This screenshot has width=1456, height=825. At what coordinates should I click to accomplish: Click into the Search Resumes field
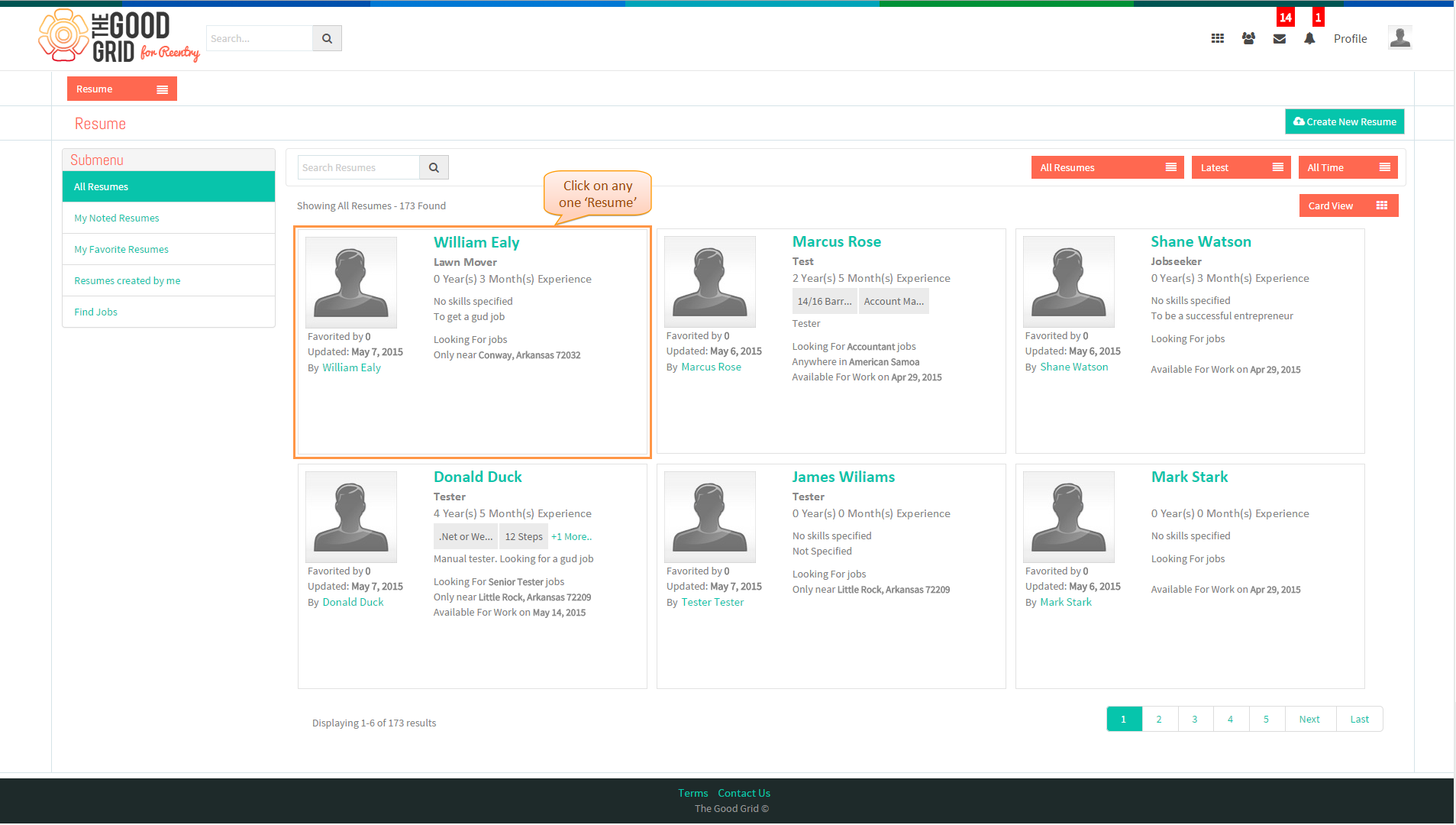click(359, 167)
